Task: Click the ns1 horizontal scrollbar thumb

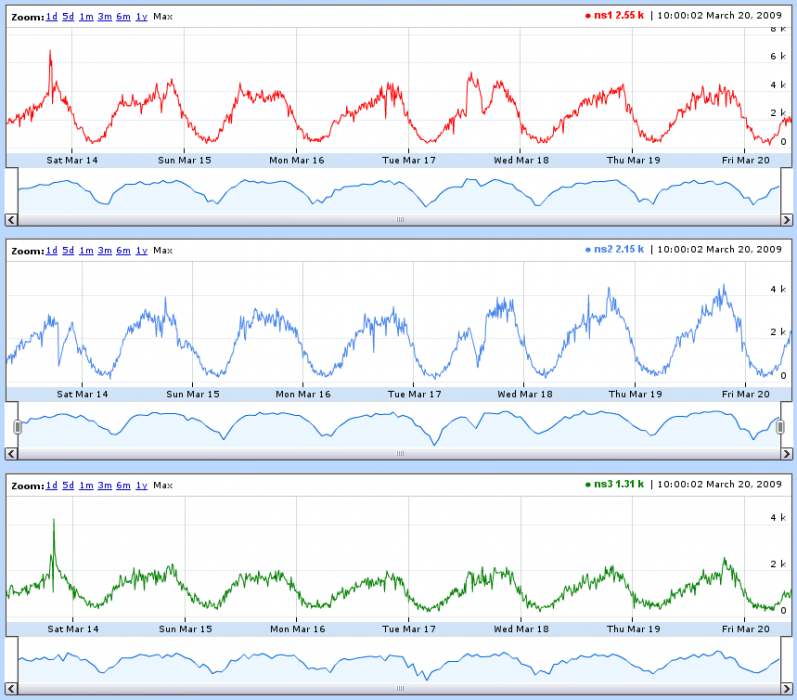Action: click(x=400, y=220)
